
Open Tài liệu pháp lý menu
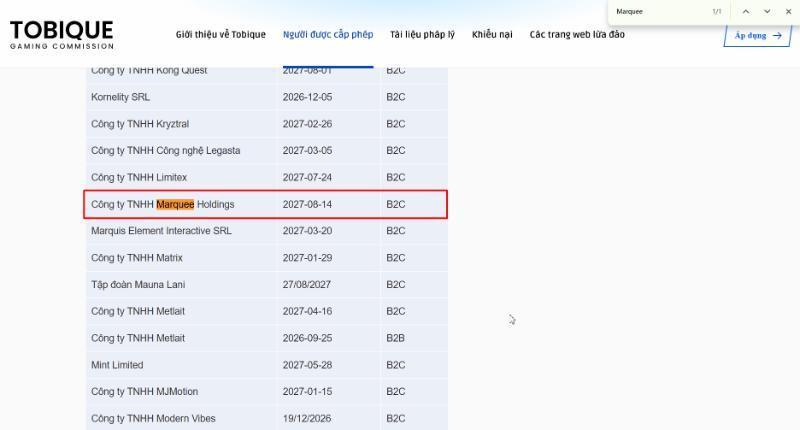pyautogui.click(x=422, y=35)
